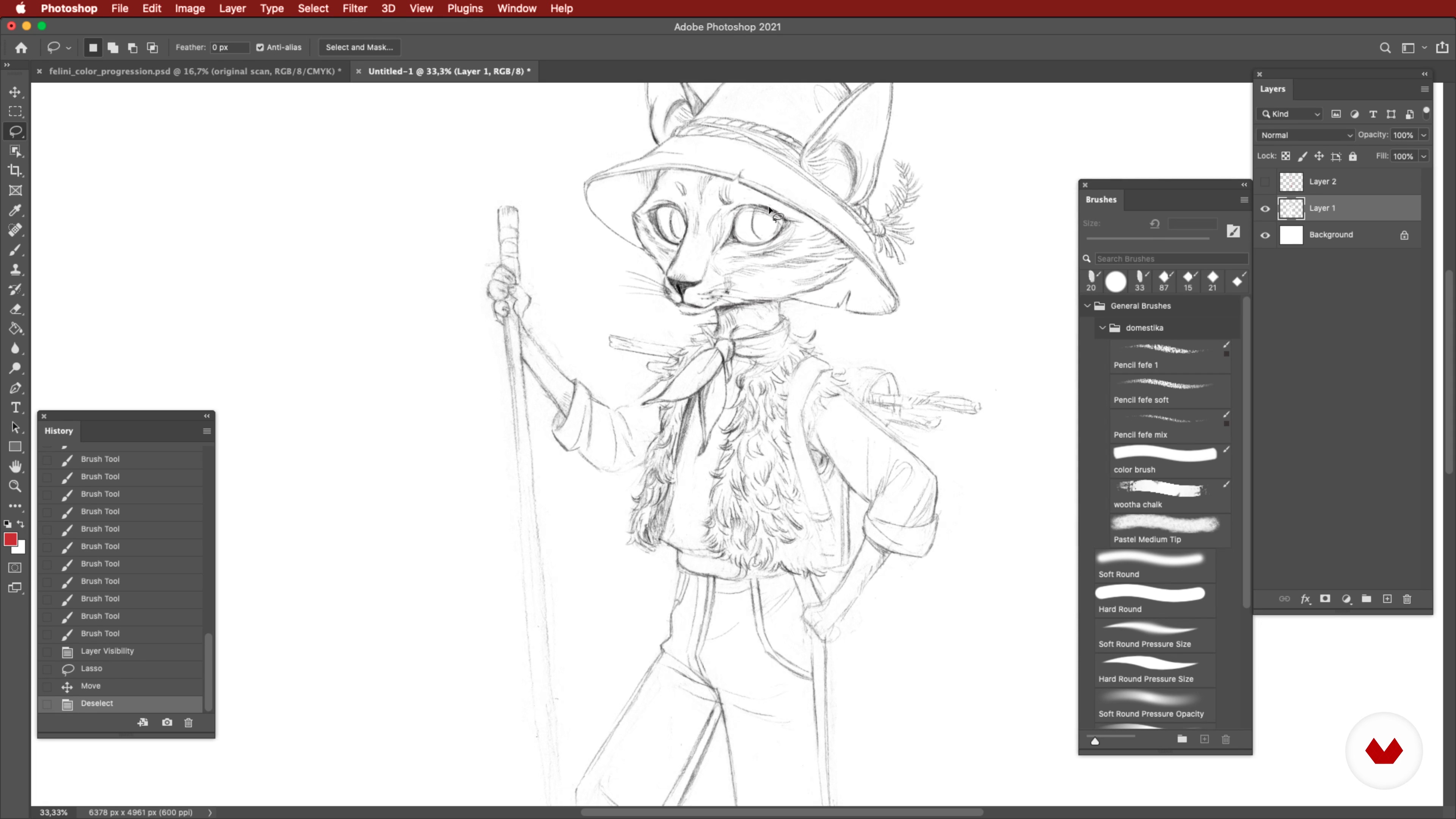Select the Pen tool

coord(15,388)
